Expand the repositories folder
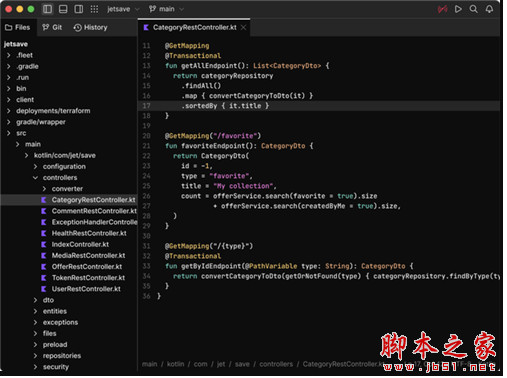The height and width of the screenshot is (378, 507). 35,356
